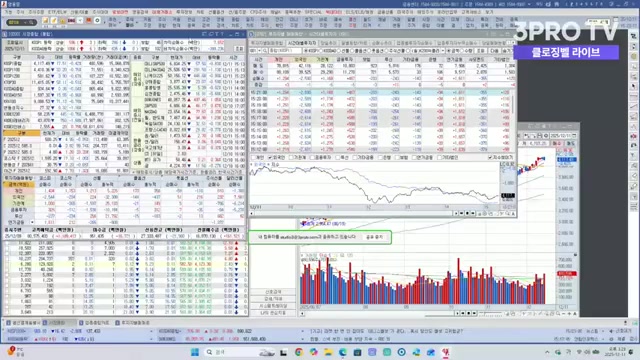Tick the 기관계 checkbox under investor table
640x360 pixels.
pos(291,157)
